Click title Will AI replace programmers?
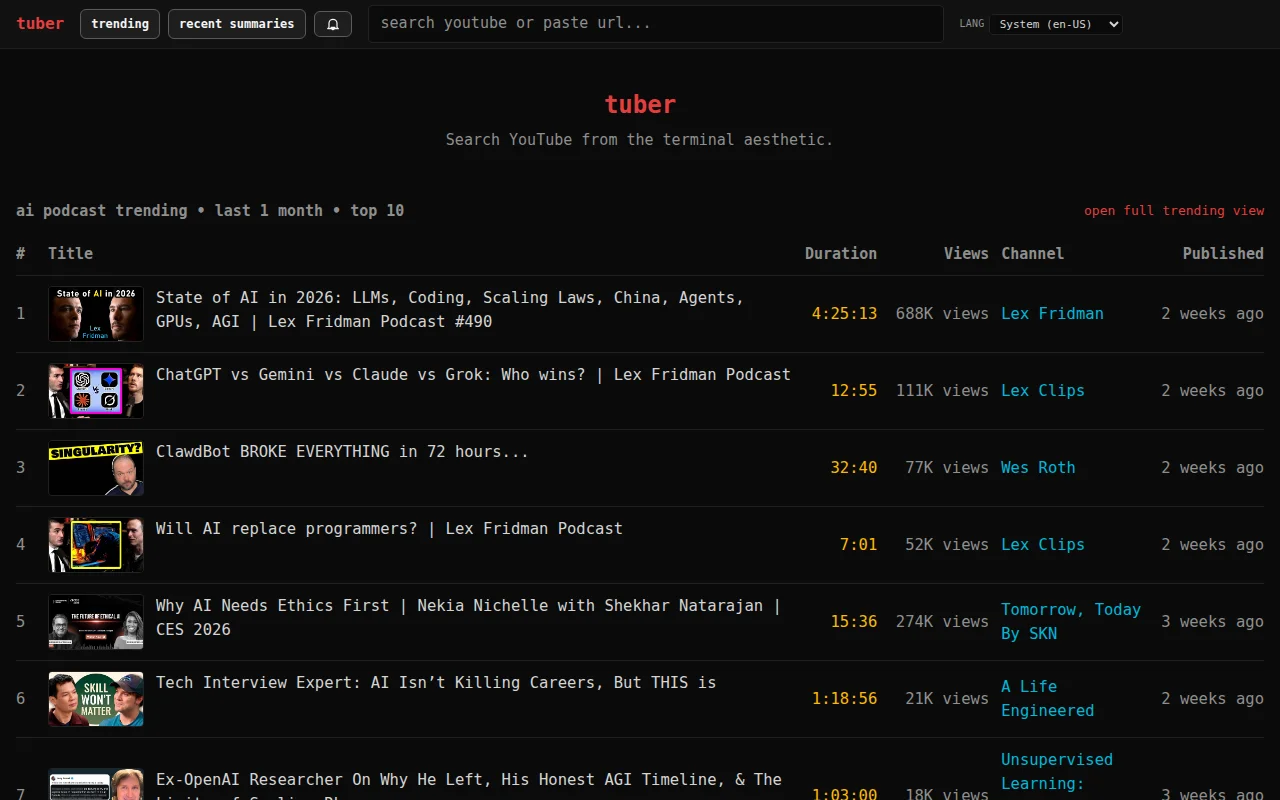The height and width of the screenshot is (800, 1280). pyautogui.click(x=389, y=528)
